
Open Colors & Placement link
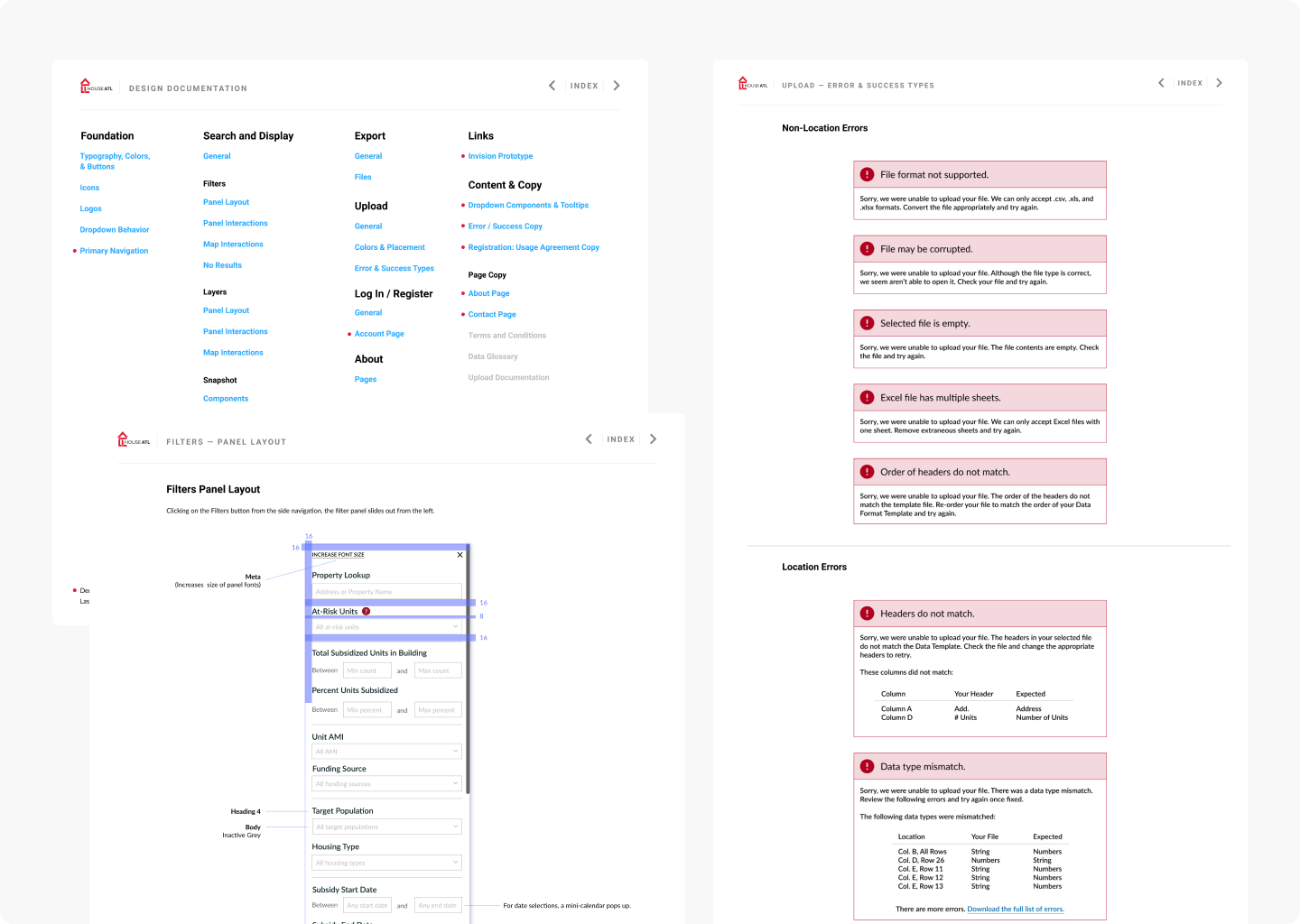click(x=390, y=247)
